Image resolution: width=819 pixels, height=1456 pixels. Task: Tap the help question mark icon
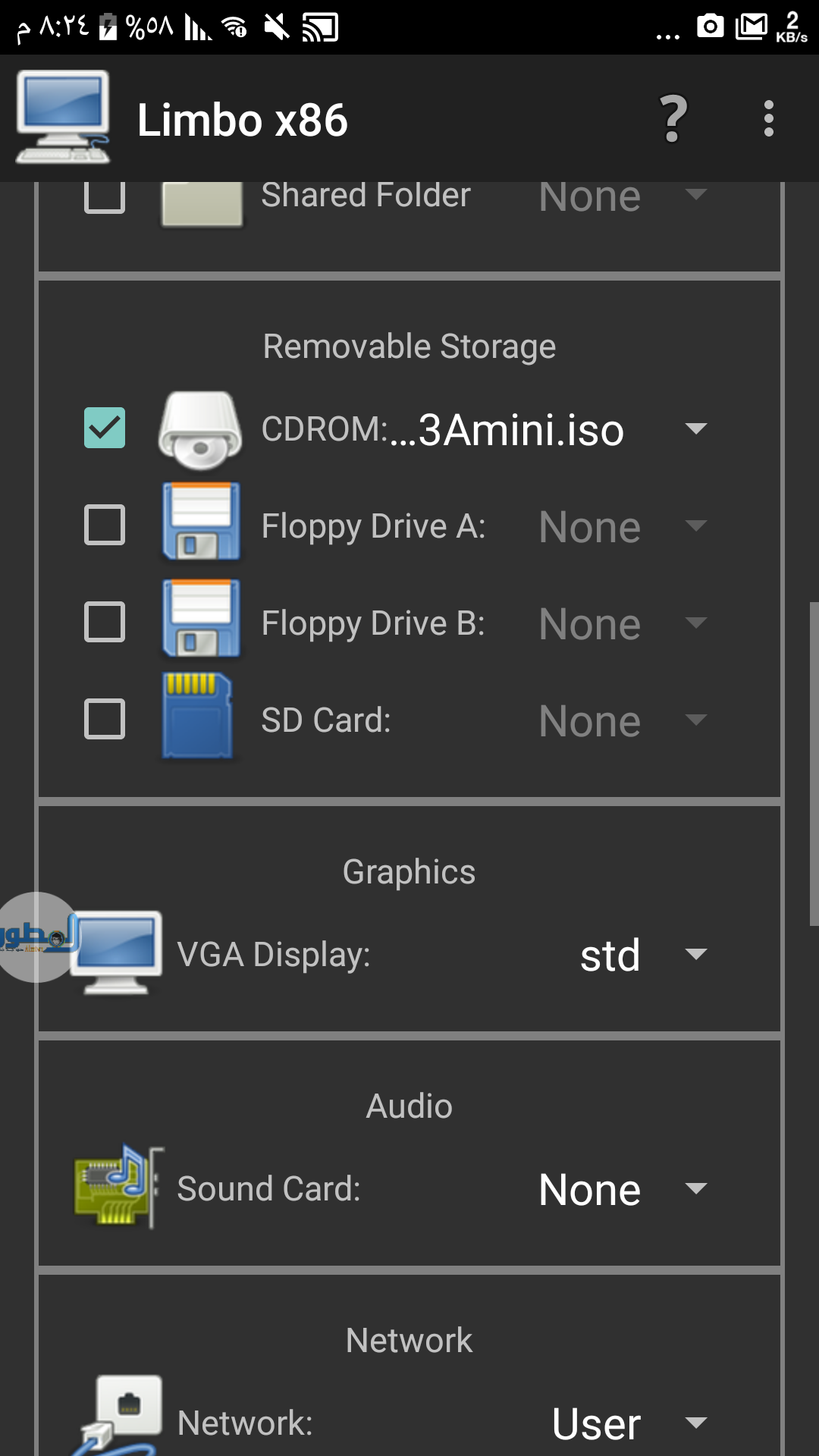673,119
